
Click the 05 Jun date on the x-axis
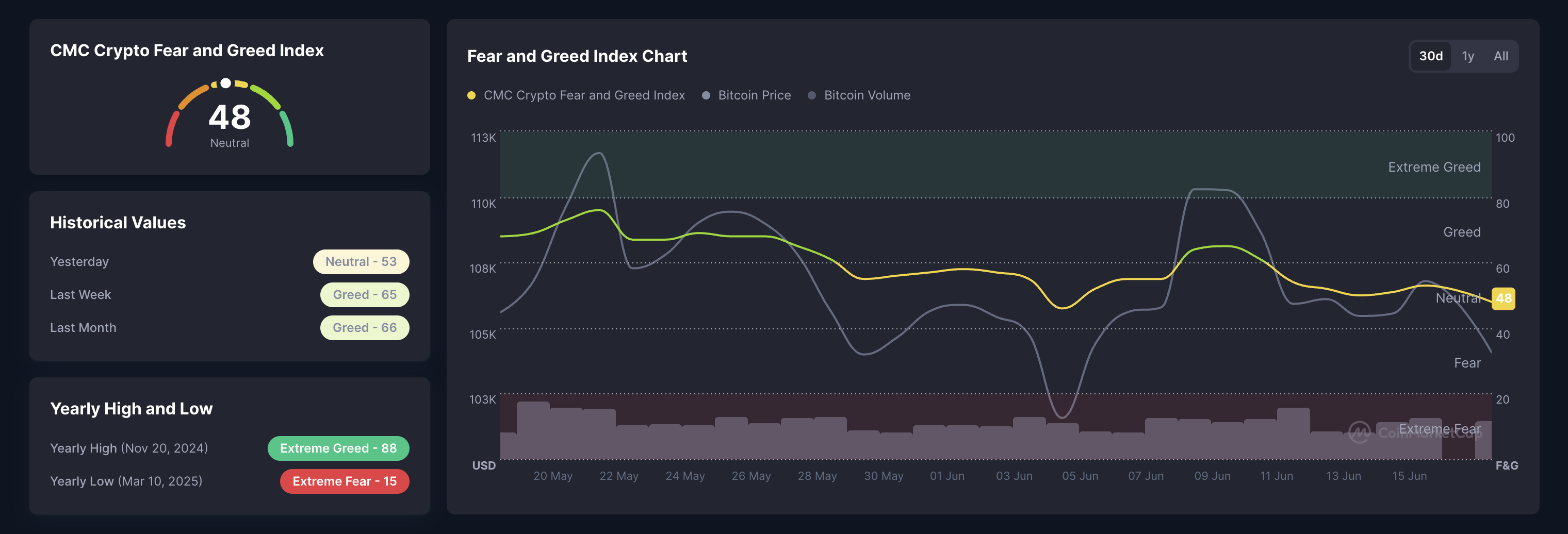click(x=1081, y=476)
